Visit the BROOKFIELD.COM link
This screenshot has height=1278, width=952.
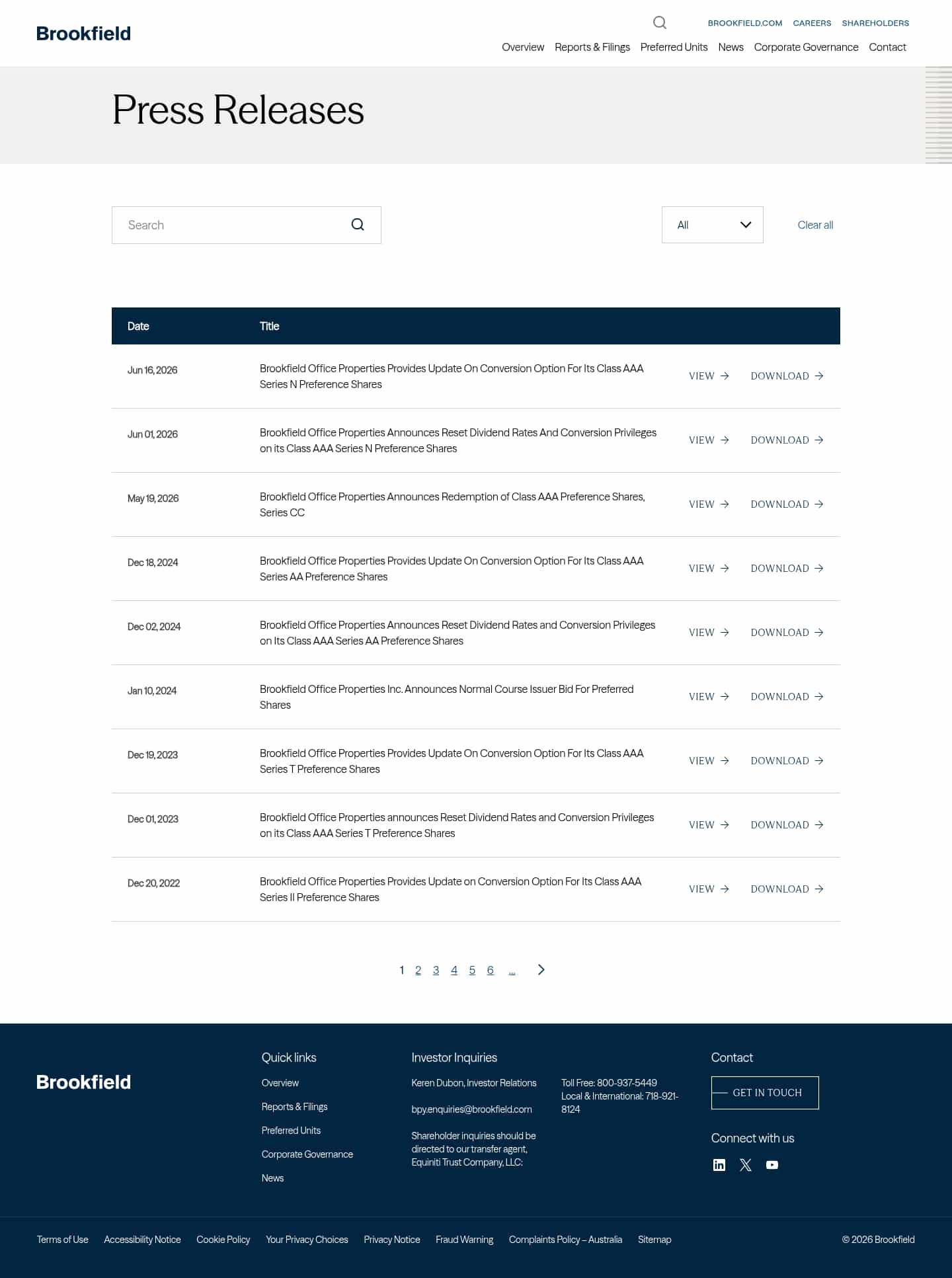[x=745, y=23]
